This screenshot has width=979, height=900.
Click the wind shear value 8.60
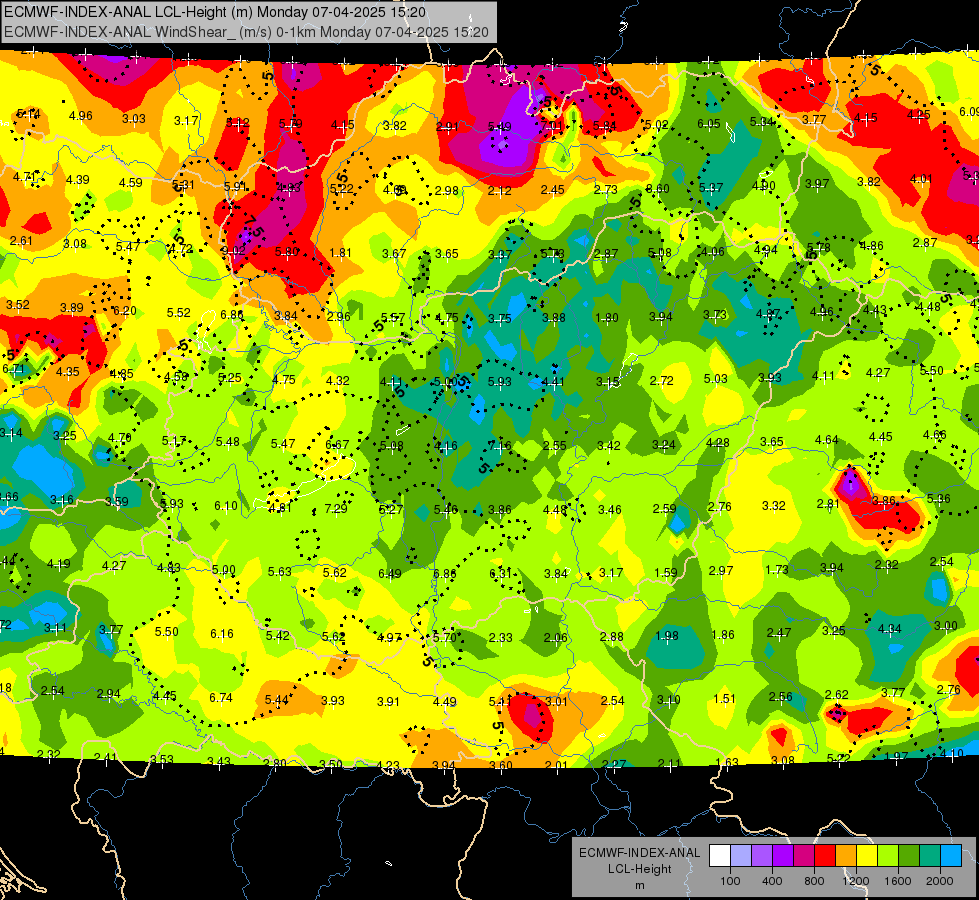657,188
